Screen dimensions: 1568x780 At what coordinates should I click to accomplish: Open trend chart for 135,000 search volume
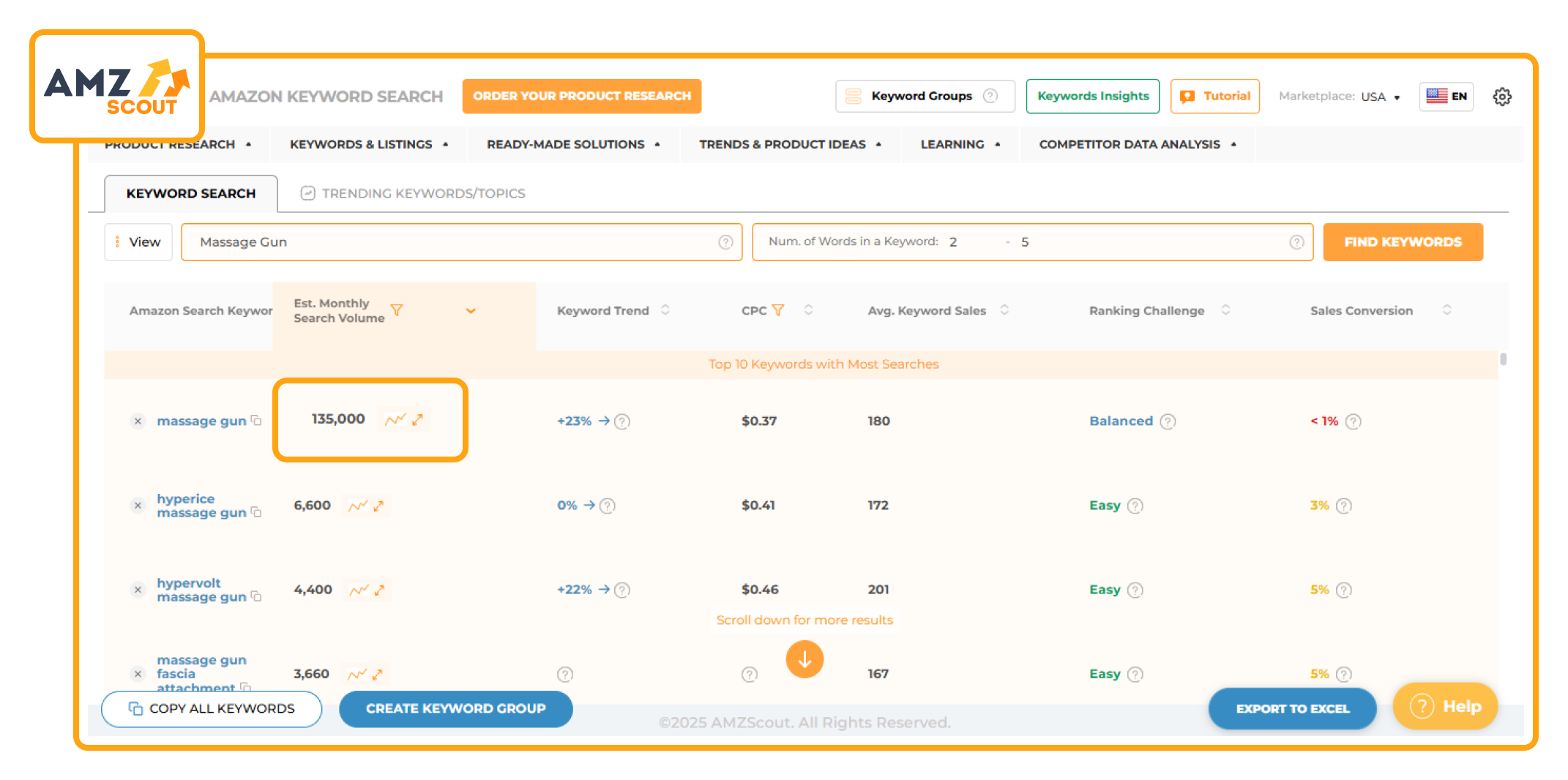395,419
